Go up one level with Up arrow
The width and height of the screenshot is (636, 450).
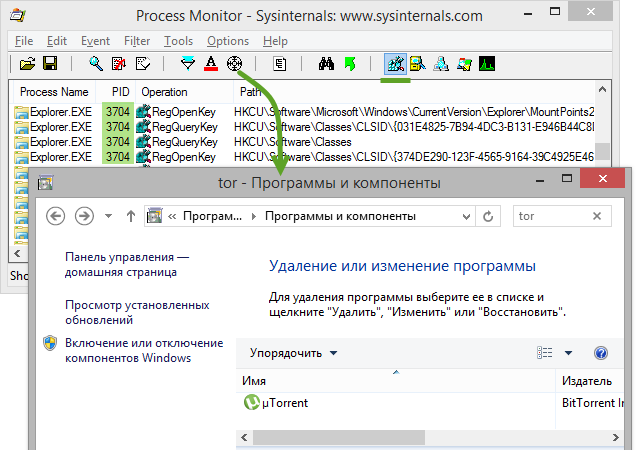click(x=131, y=216)
